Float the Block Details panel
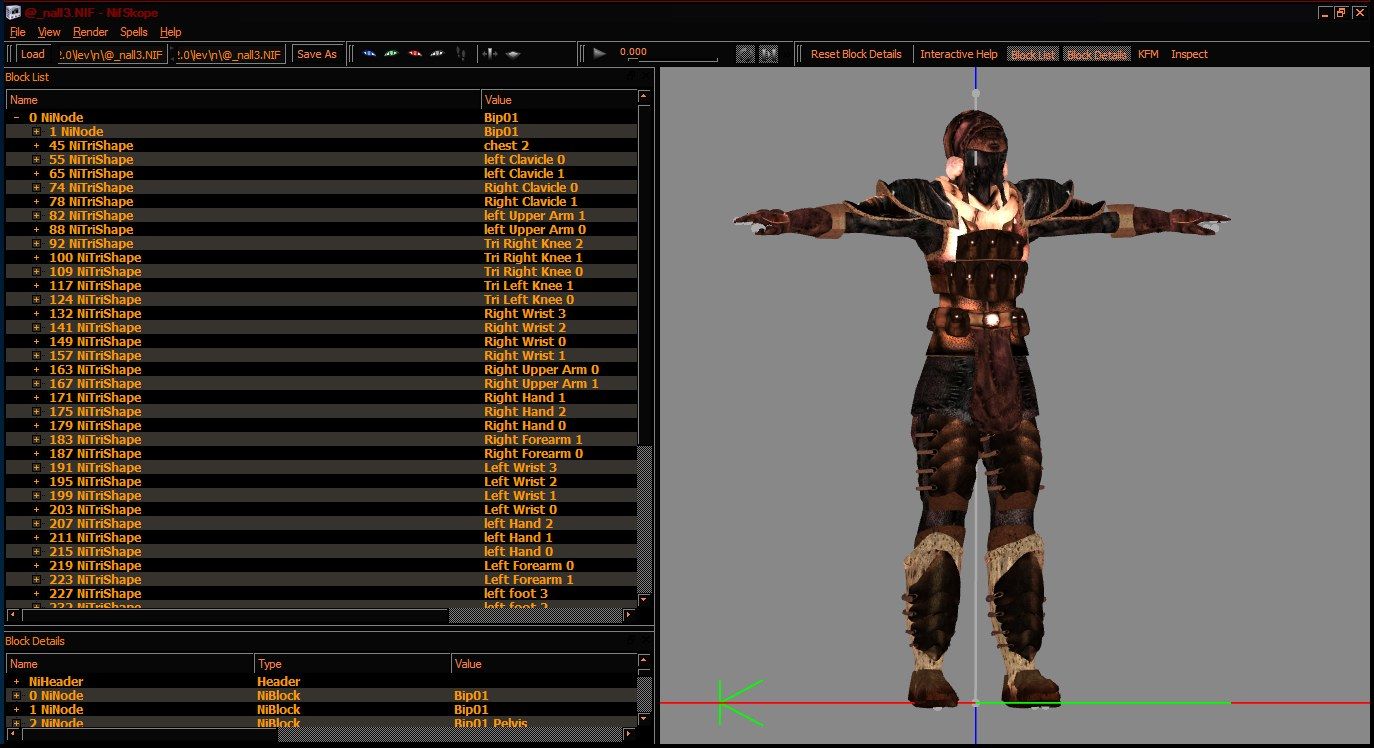1374x748 pixels. point(631,640)
